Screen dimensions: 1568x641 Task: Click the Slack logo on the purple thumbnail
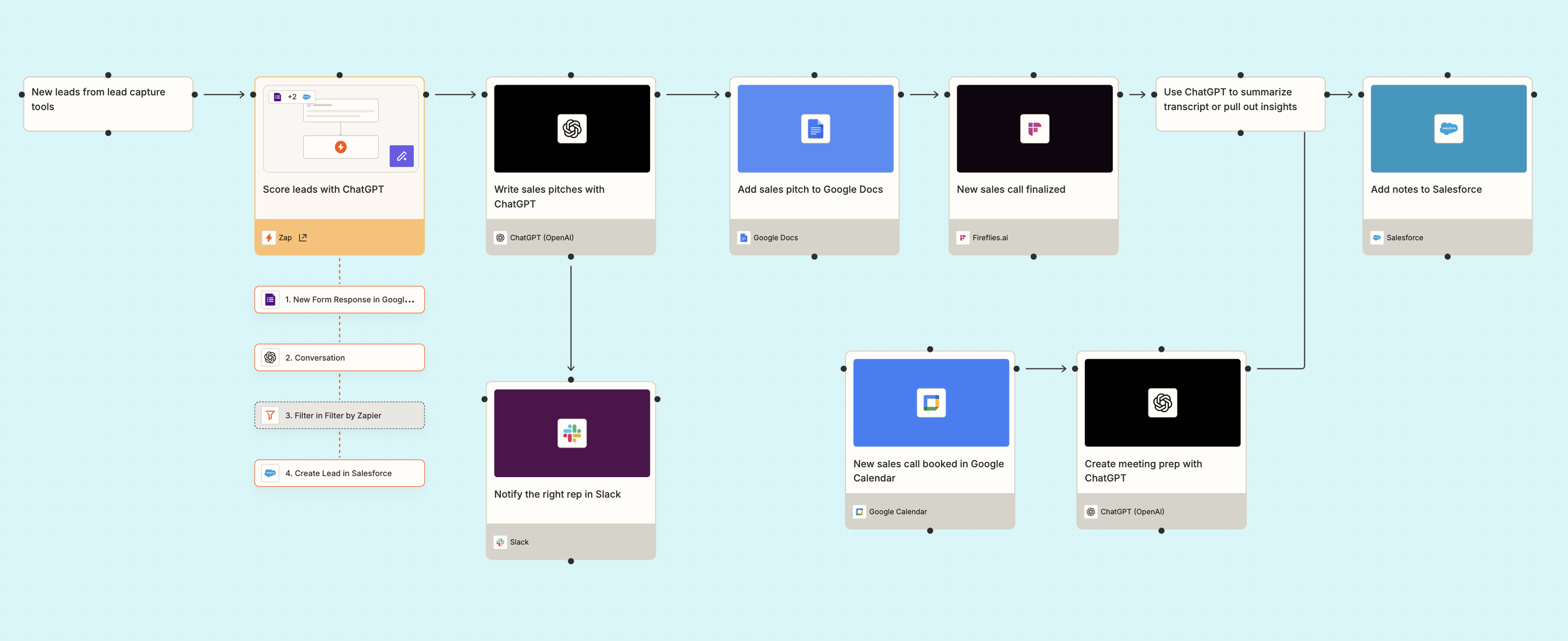[572, 433]
